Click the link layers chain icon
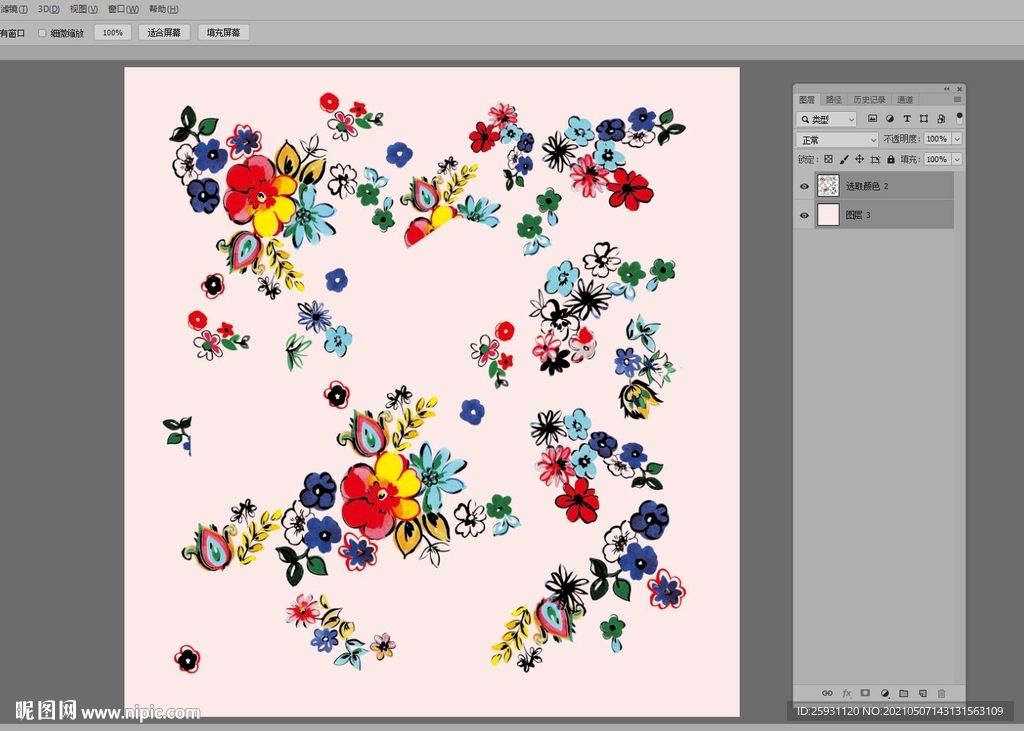1024x731 pixels. click(827, 693)
